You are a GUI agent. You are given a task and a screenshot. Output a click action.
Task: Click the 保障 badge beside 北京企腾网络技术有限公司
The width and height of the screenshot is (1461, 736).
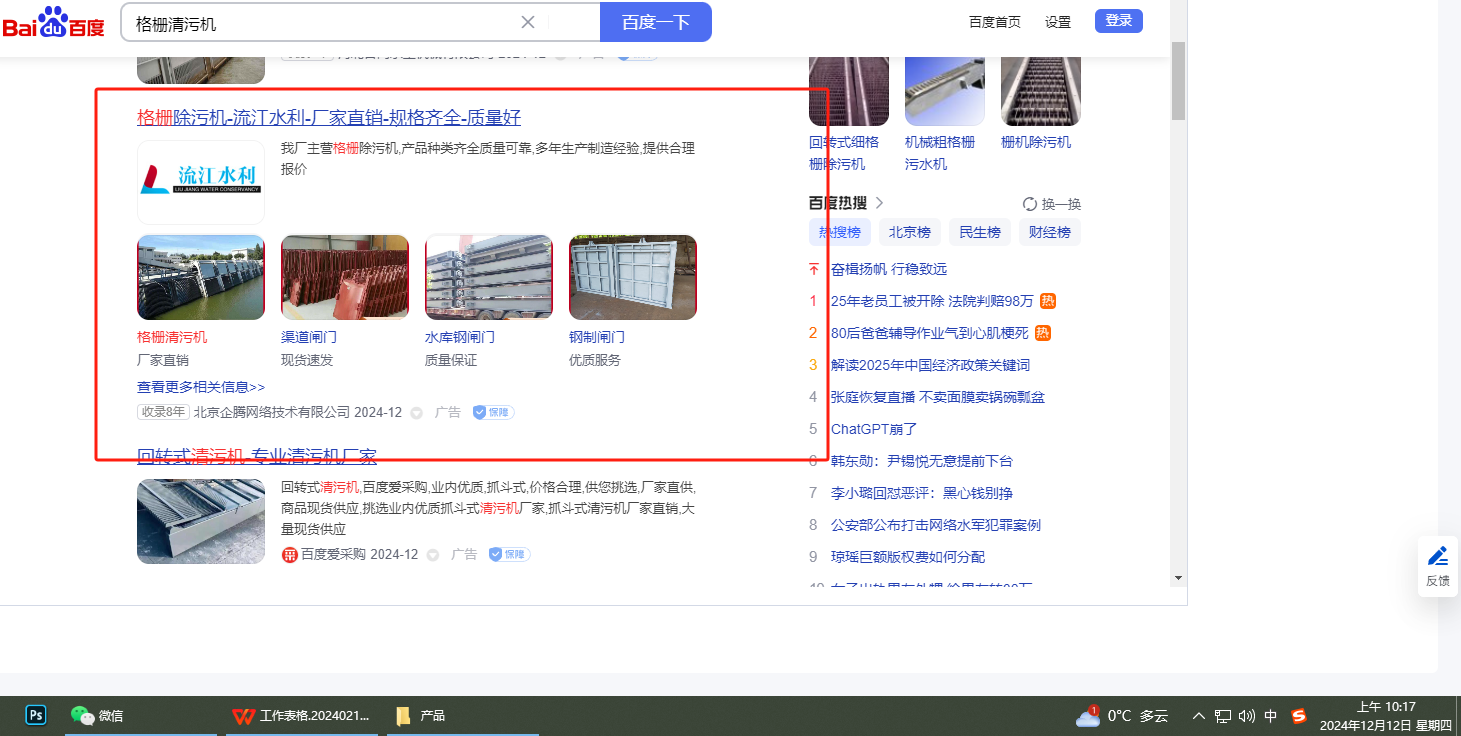pyautogui.click(x=493, y=412)
